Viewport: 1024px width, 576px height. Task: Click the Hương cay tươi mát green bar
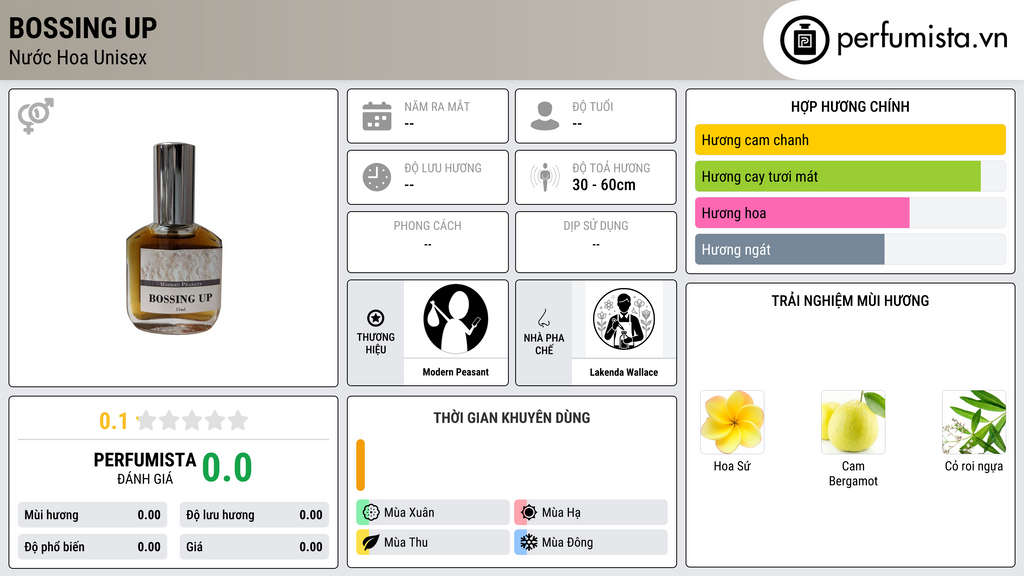click(838, 176)
